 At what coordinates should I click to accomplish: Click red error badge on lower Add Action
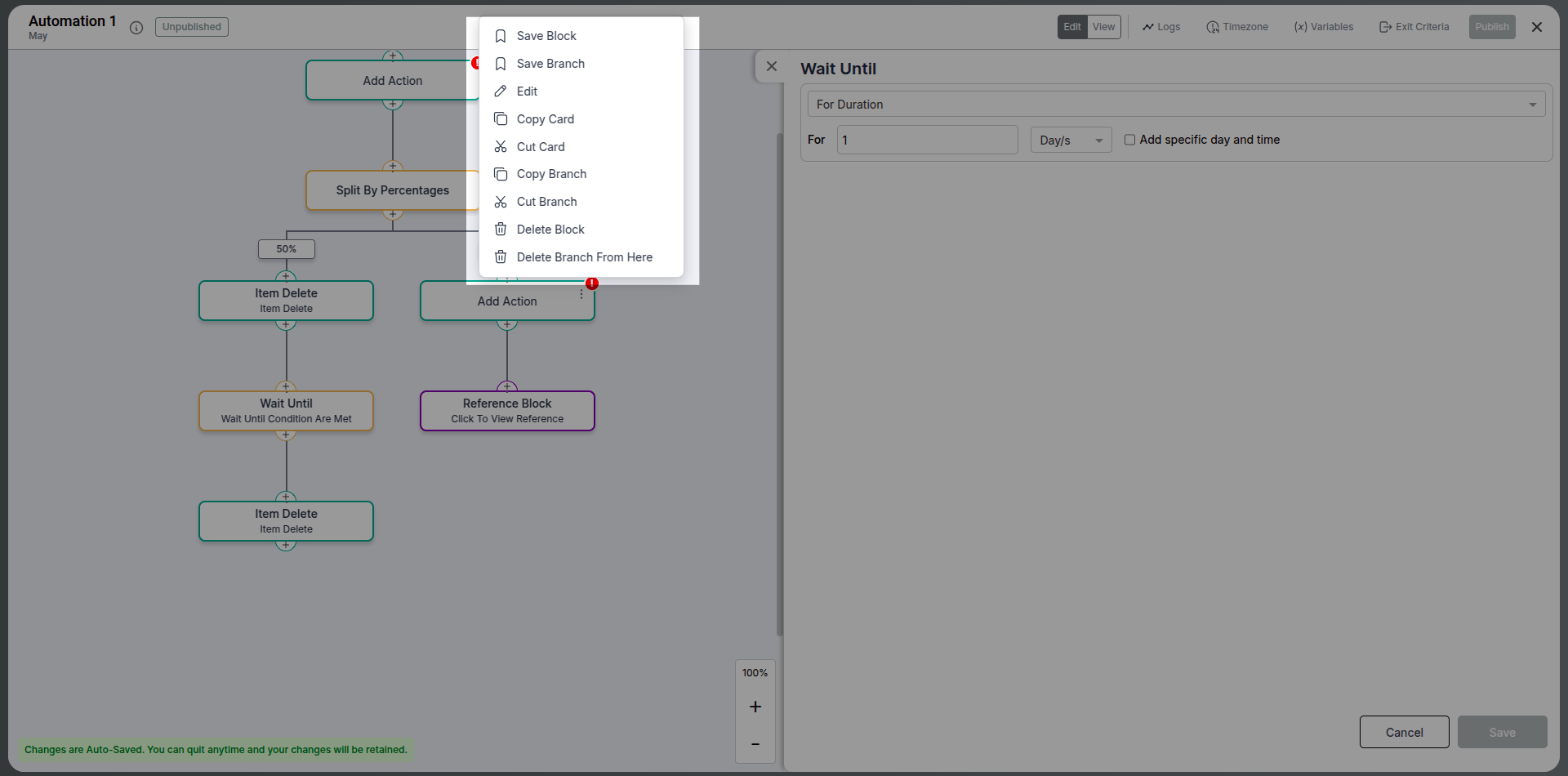(x=592, y=283)
